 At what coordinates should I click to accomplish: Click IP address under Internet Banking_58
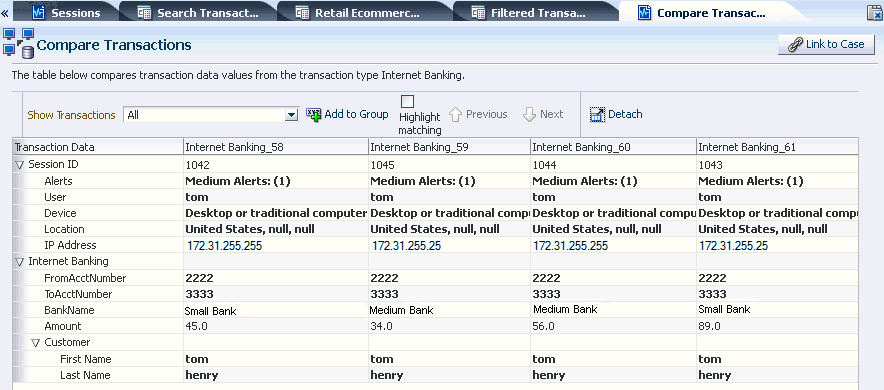coord(224,246)
